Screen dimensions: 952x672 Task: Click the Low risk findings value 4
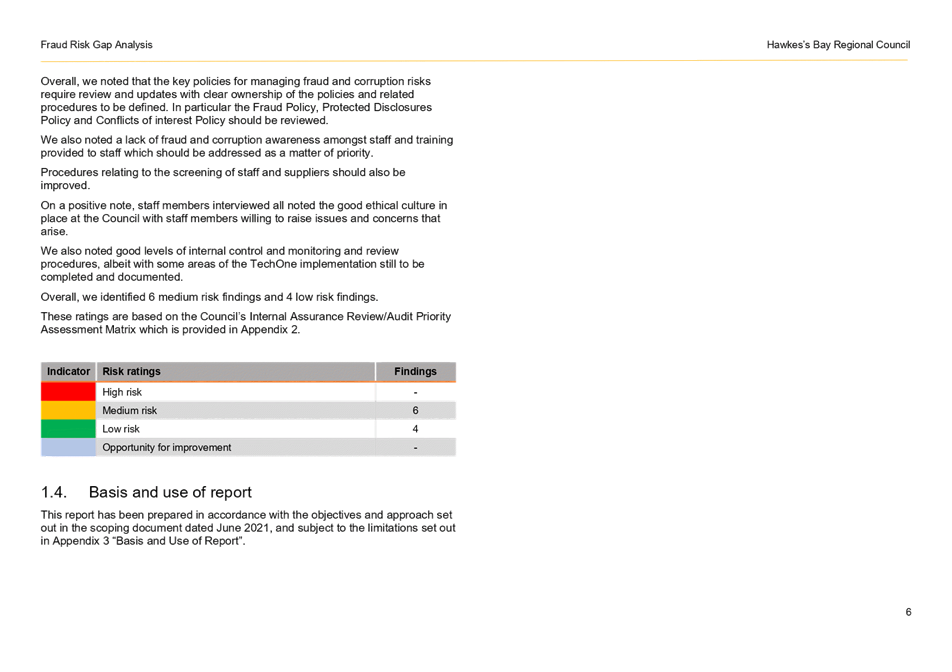415,429
